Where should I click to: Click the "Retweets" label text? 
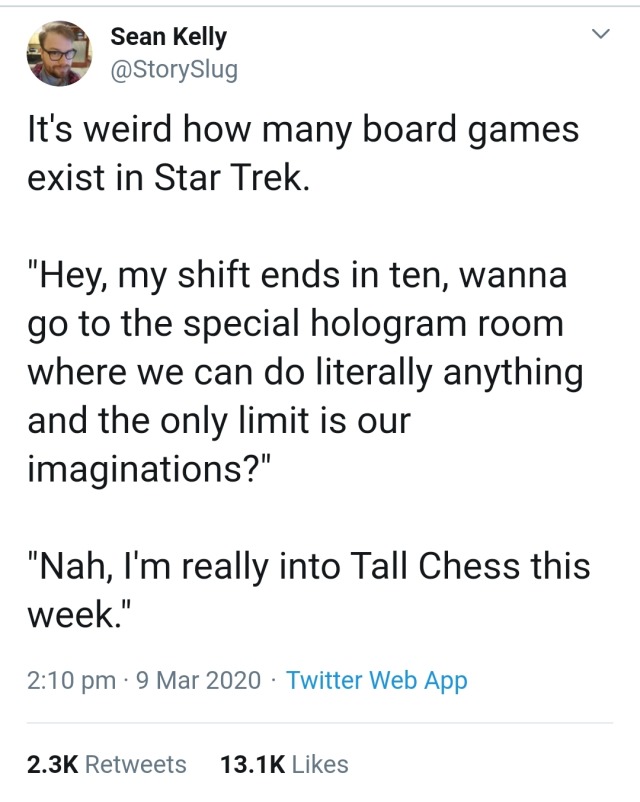pyautogui.click(x=136, y=764)
